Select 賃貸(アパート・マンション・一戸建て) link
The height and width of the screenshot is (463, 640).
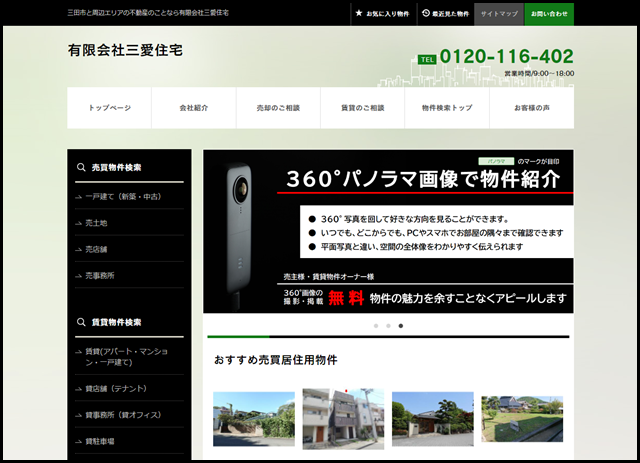129,356
